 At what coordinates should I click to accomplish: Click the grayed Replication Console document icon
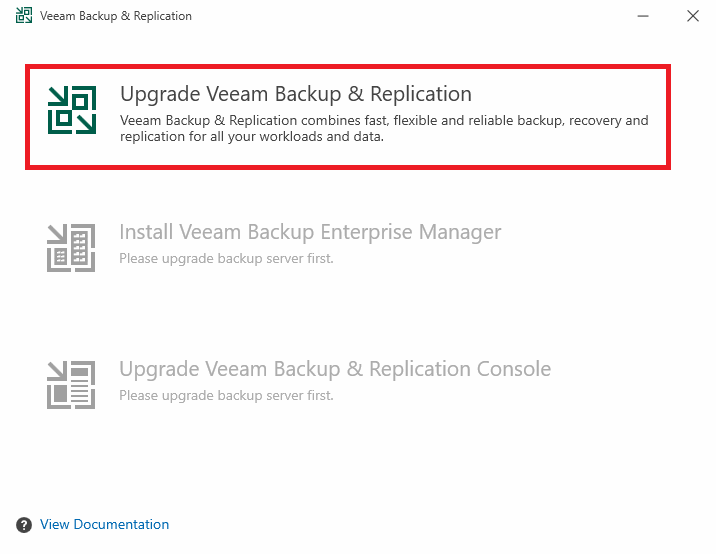click(x=71, y=385)
